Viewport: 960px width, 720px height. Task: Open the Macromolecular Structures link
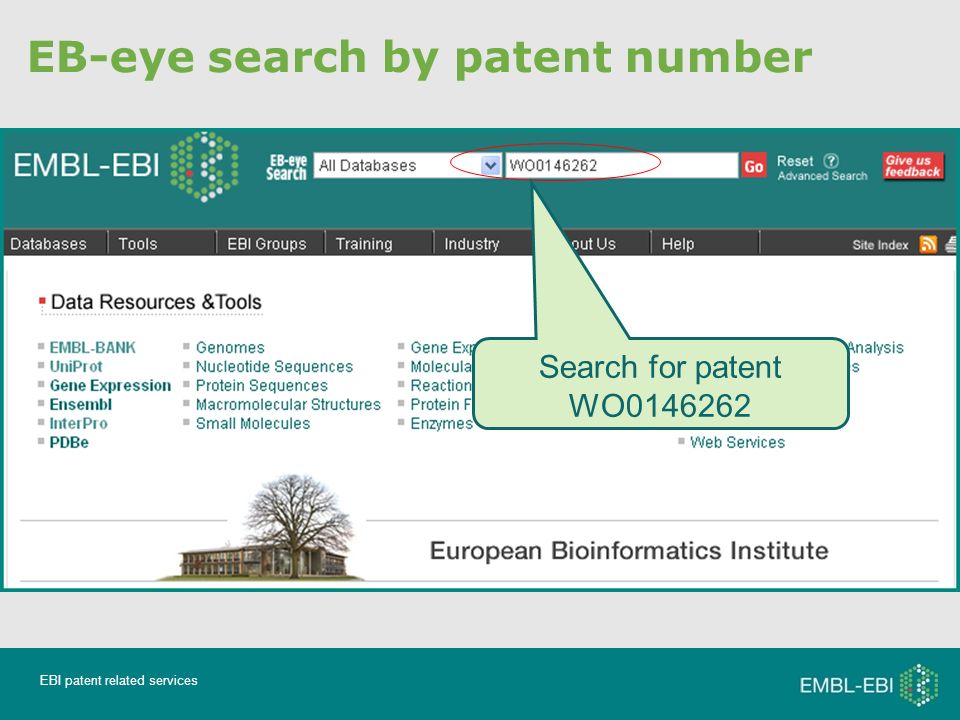(288, 405)
